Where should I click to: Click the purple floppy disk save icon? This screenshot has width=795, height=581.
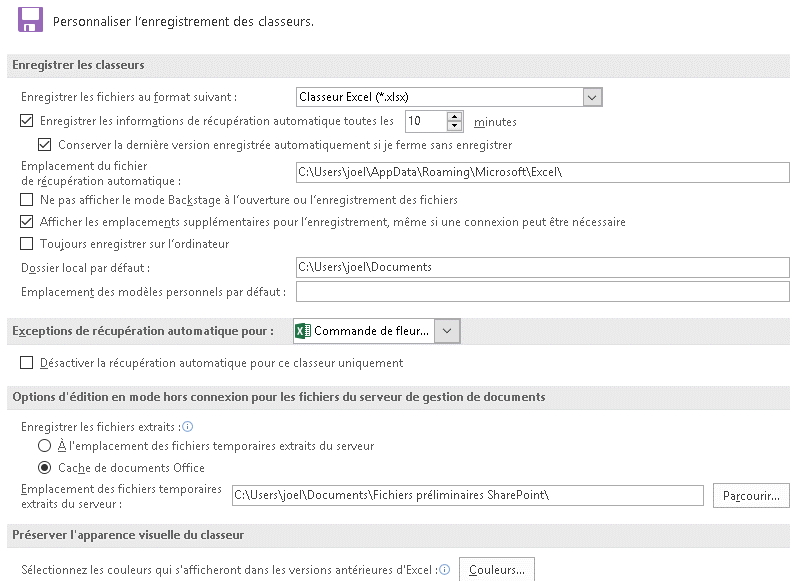30,20
